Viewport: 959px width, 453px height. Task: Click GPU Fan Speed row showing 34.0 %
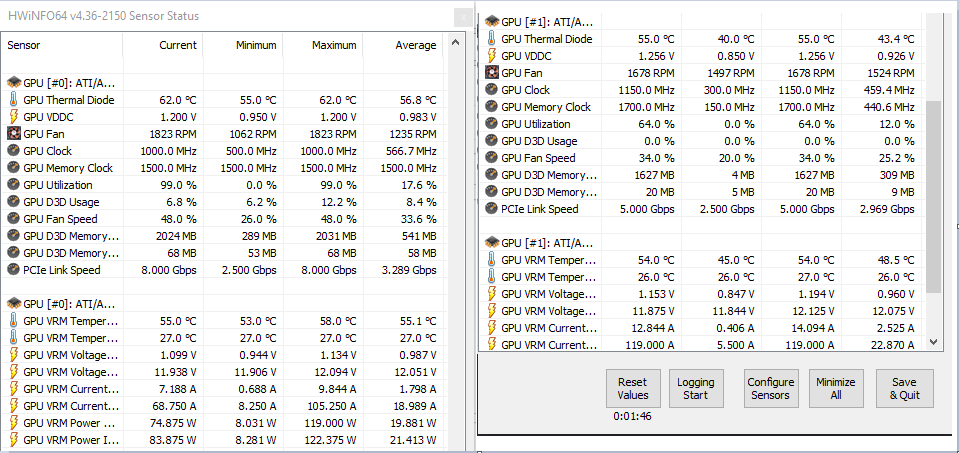click(x=703, y=158)
